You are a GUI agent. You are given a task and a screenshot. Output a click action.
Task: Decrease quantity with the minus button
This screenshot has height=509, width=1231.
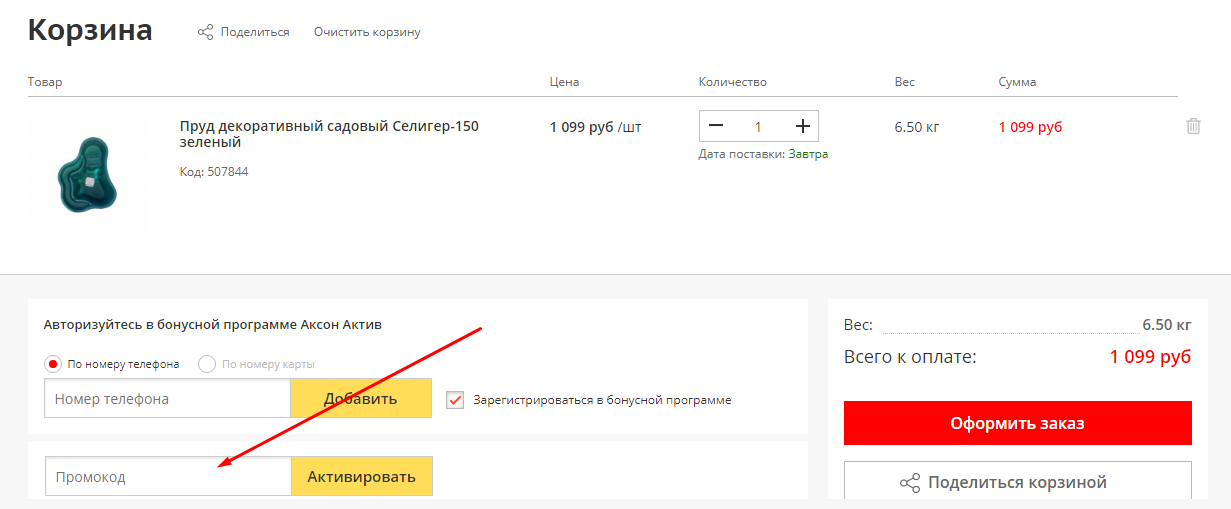(x=715, y=126)
